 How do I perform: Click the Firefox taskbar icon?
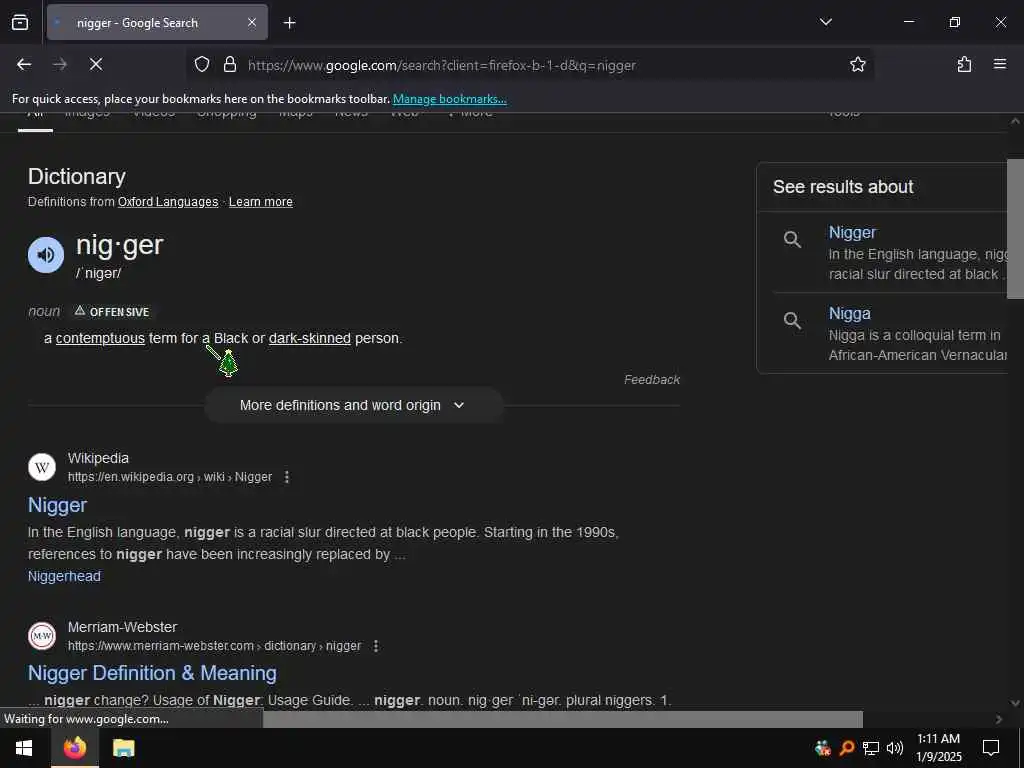click(x=75, y=748)
